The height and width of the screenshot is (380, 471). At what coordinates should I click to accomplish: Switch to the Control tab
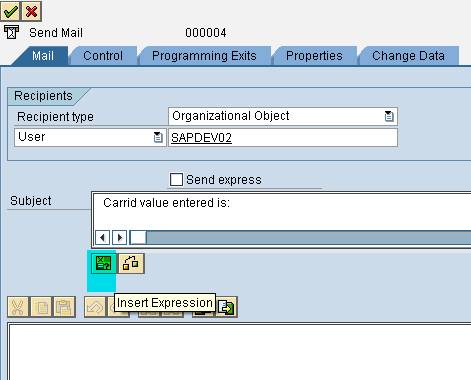[x=103, y=56]
